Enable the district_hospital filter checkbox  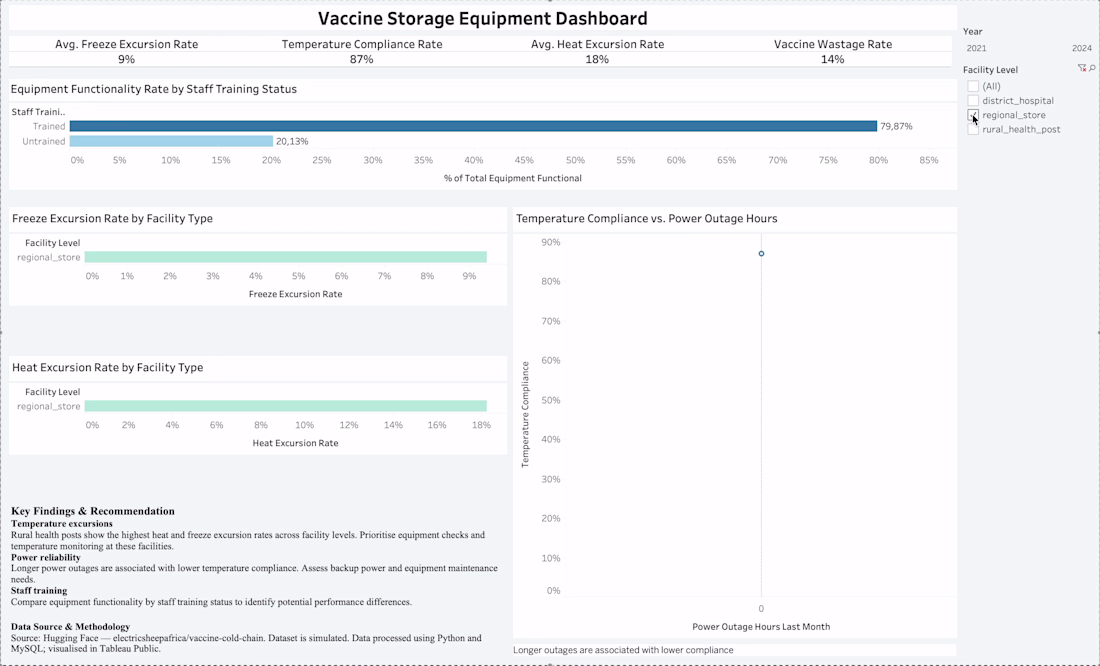click(x=973, y=100)
